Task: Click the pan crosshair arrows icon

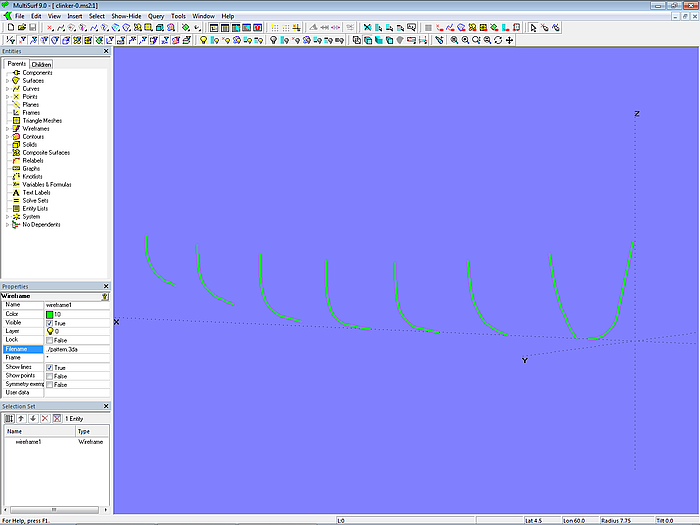Action: pos(510,40)
